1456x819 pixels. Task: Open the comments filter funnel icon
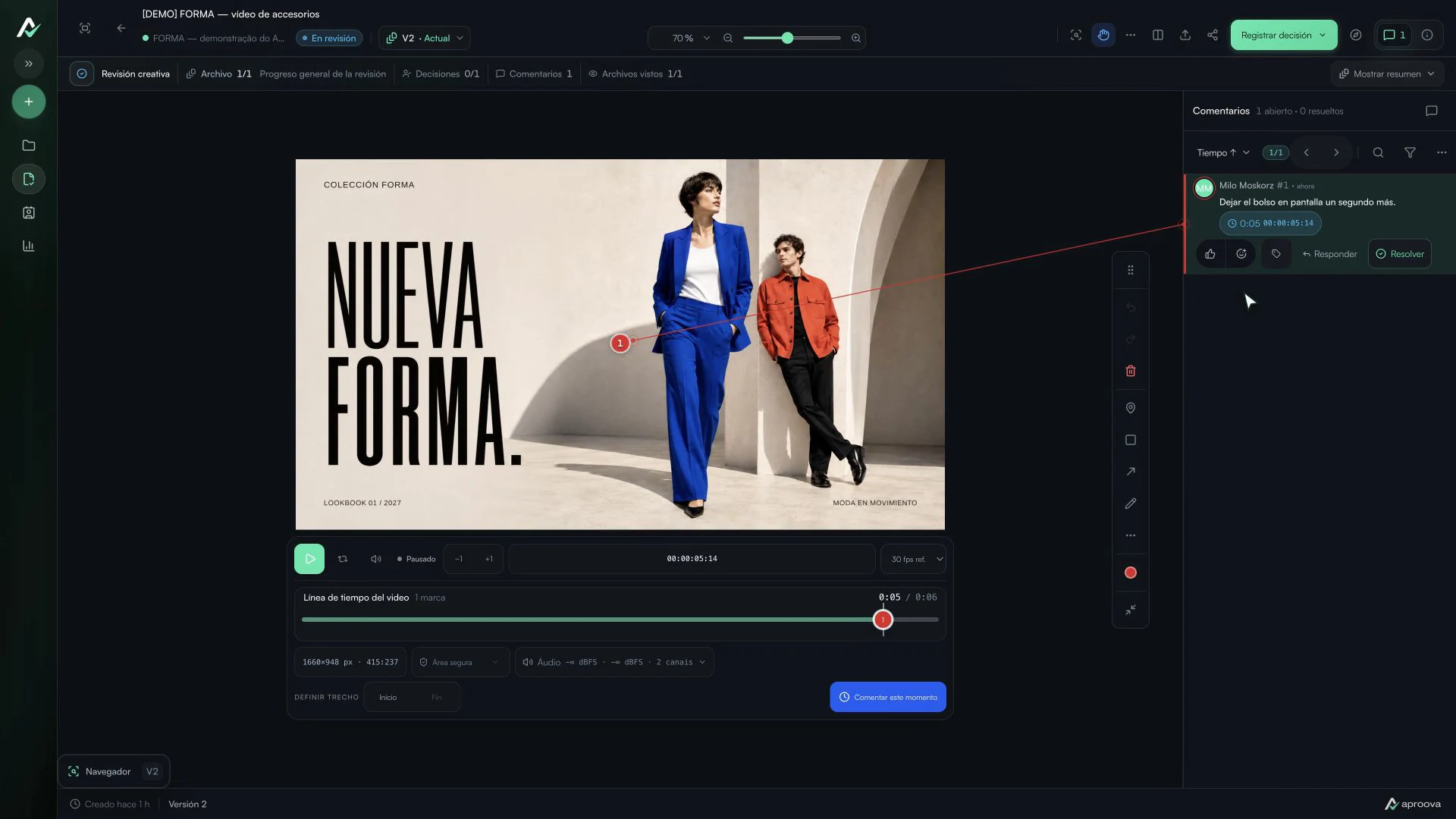(x=1410, y=152)
